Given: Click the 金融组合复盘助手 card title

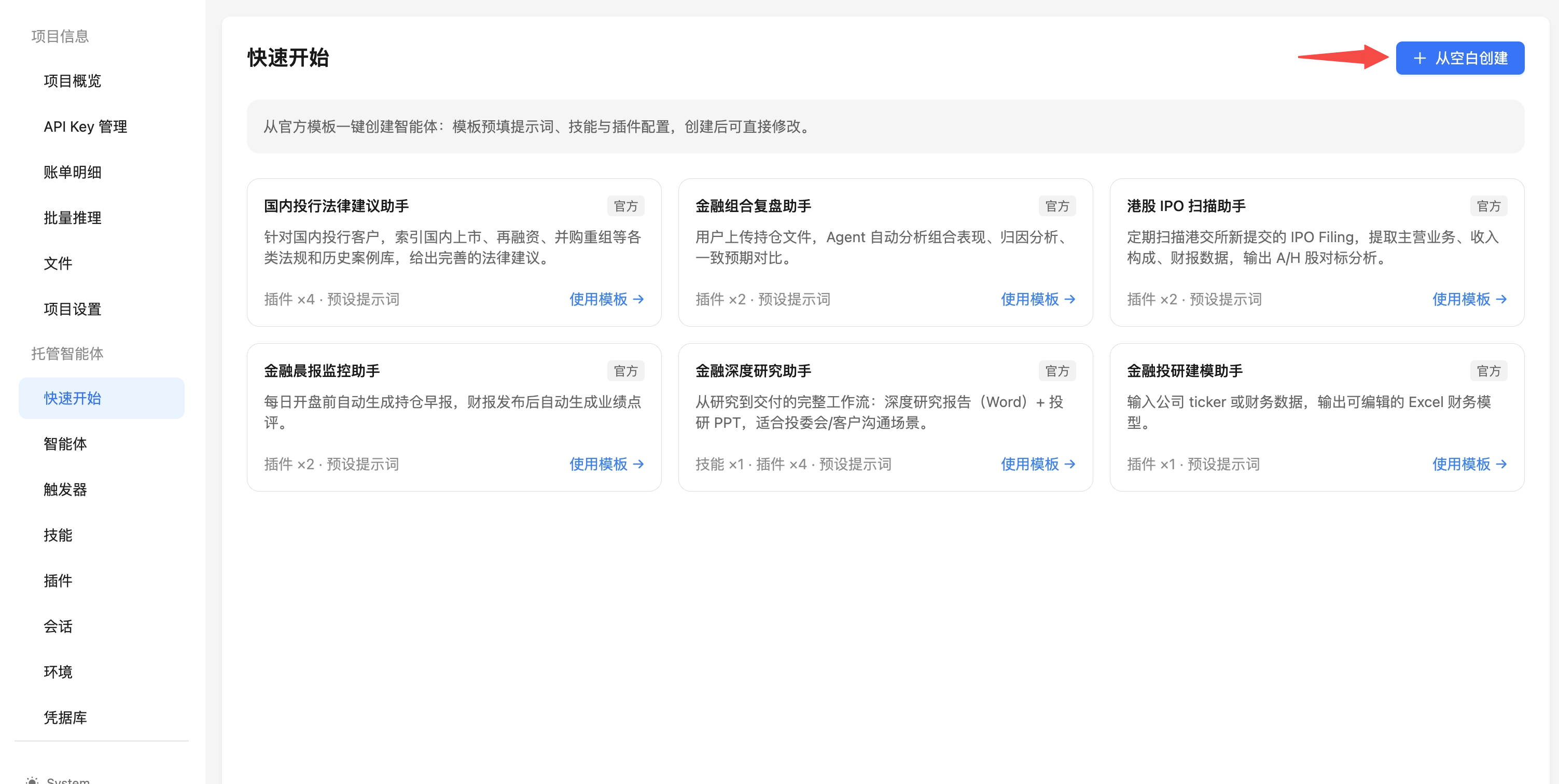Looking at the screenshot, I should point(754,206).
